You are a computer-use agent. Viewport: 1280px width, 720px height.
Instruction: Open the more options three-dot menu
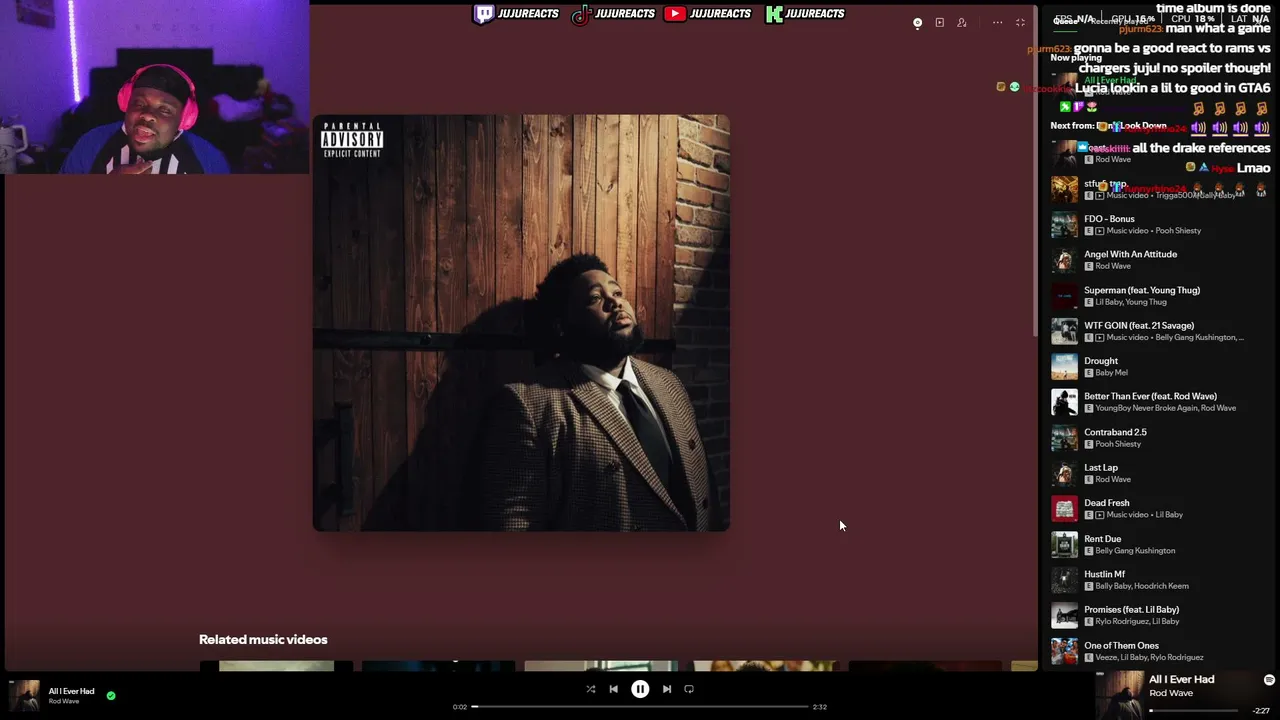(x=997, y=22)
